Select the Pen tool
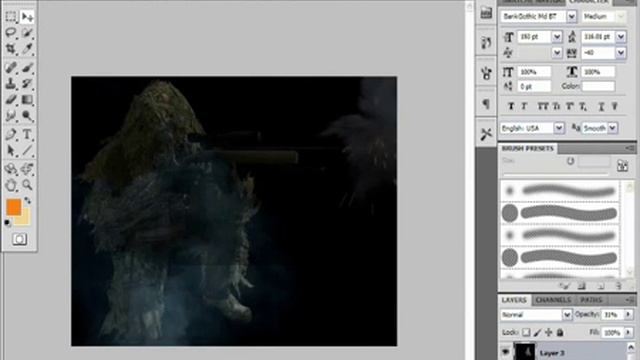Image resolution: width=640 pixels, height=360 pixels. click(11, 134)
